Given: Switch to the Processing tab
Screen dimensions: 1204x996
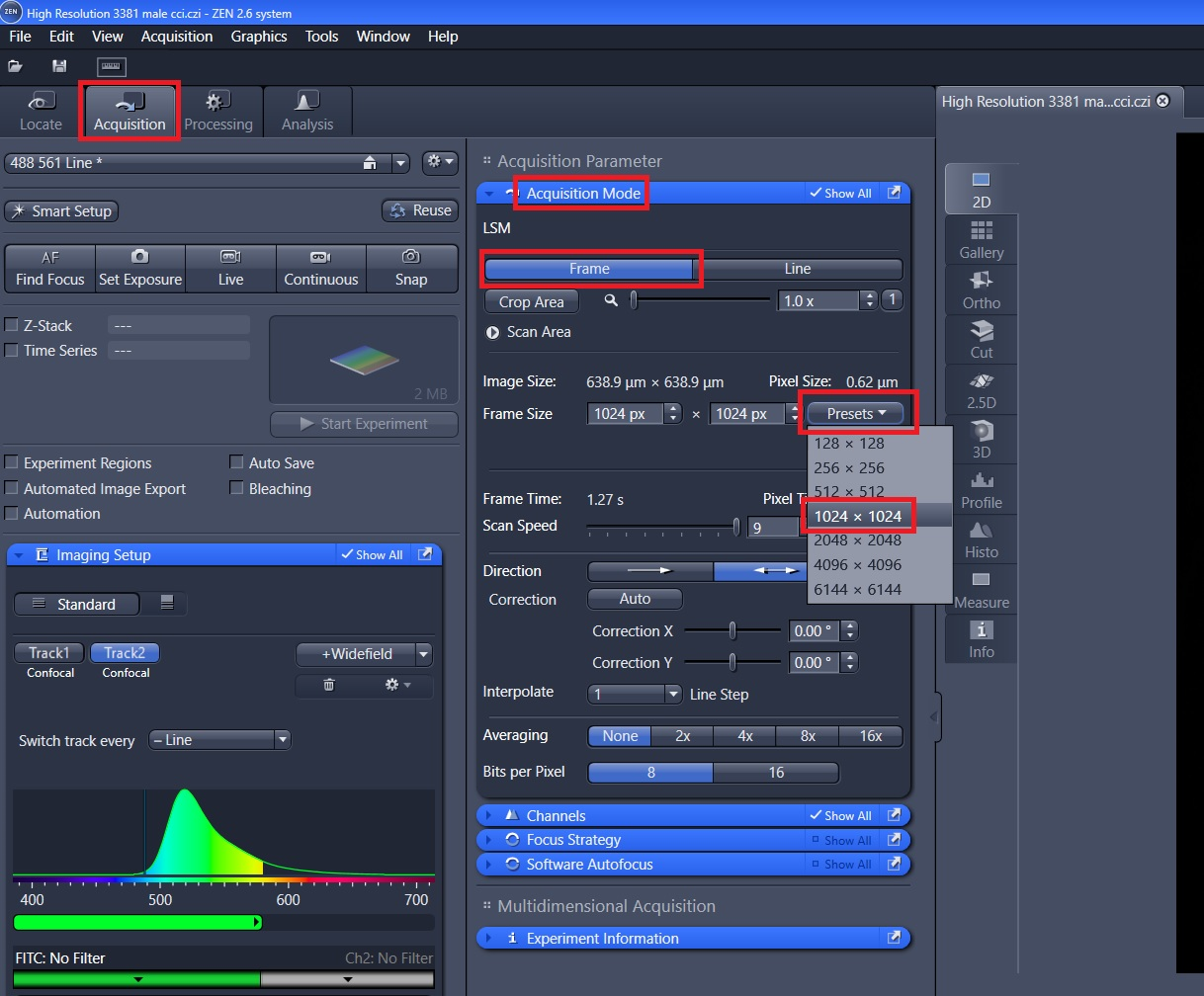Looking at the screenshot, I should pos(218,113).
